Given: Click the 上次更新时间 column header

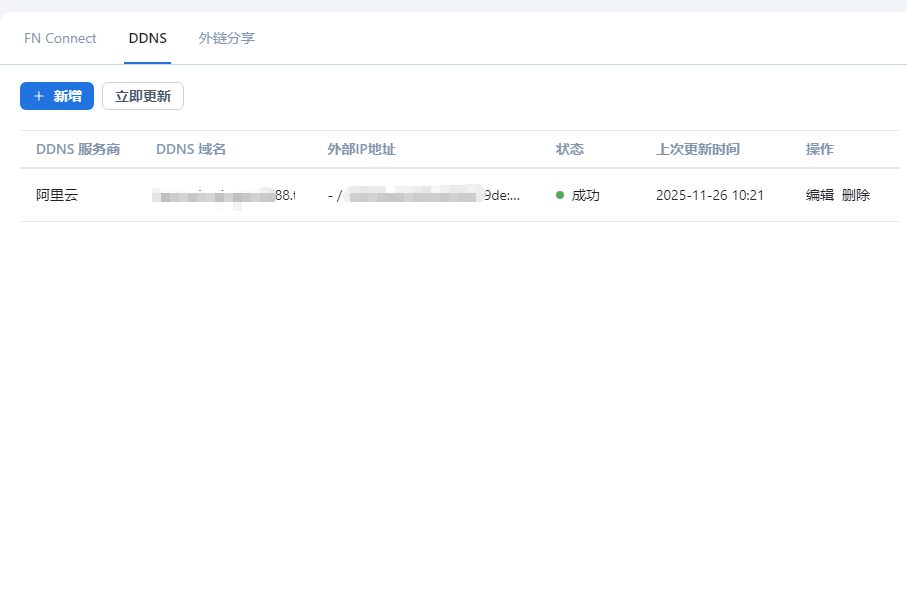Looking at the screenshot, I should [x=698, y=149].
